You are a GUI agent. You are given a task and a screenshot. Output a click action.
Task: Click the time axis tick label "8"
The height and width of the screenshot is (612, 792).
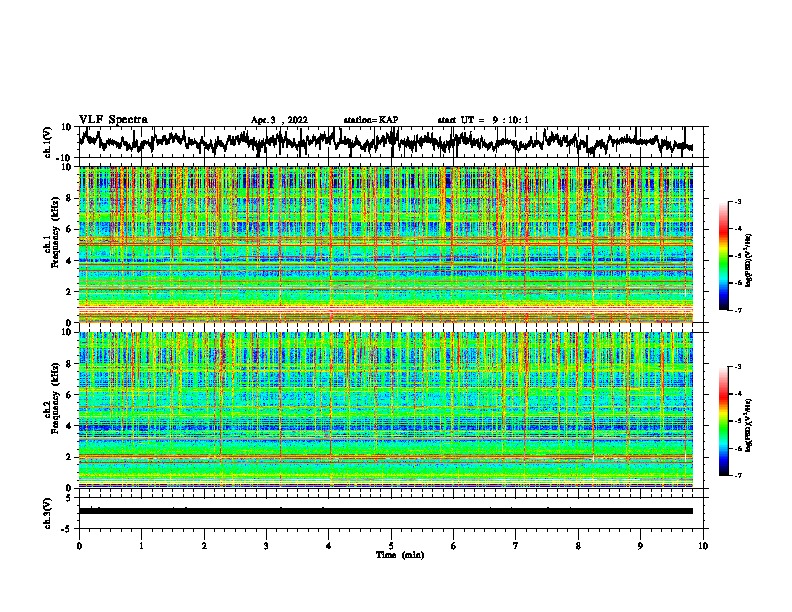tap(578, 546)
